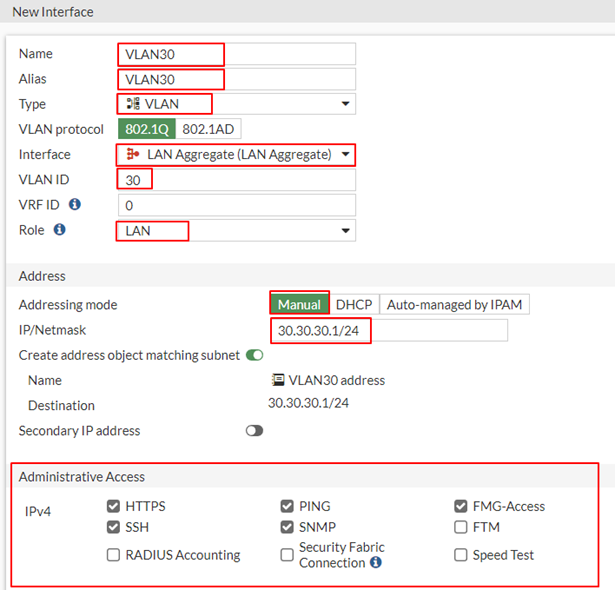Image resolution: width=615 pixels, height=590 pixels.
Task: Enable the Speed Test checkbox
Action: (461, 555)
